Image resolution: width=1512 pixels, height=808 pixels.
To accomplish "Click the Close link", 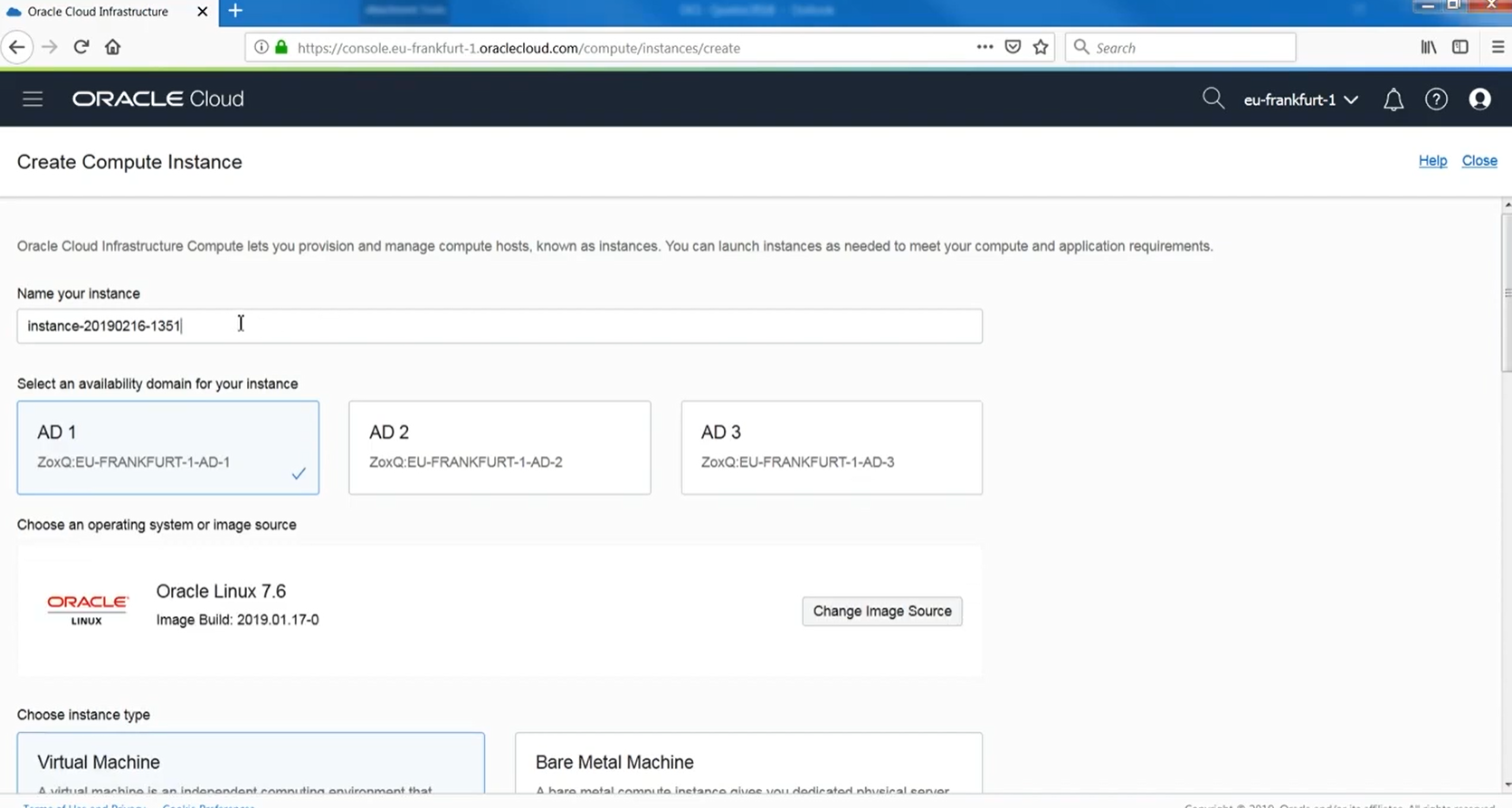I will pos(1479,160).
